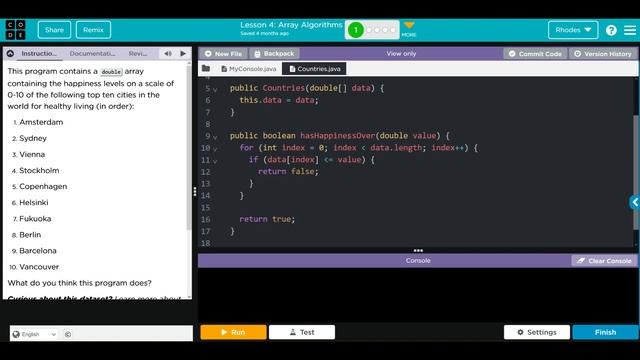Click line number 18 in gutter
640x360 pixels.
206,243
